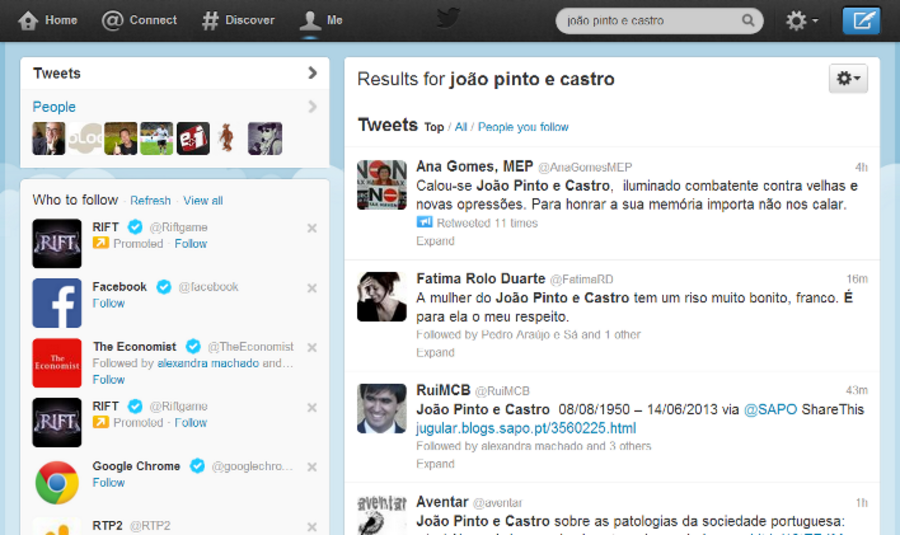The width and height of the screenshot is (900, 535).
Task: Click the retweet icon on Ana Gomes tweet
Action: (424, 222)
